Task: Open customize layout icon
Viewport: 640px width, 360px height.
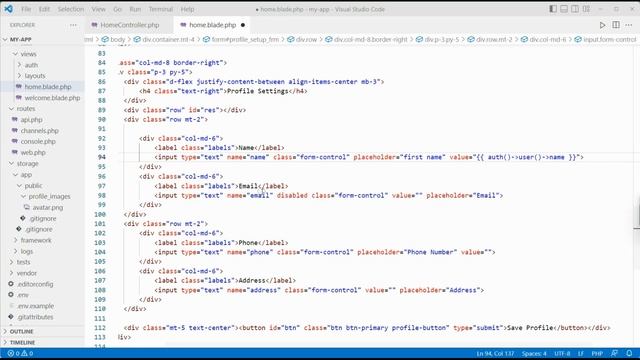Action: pos(586,9)
